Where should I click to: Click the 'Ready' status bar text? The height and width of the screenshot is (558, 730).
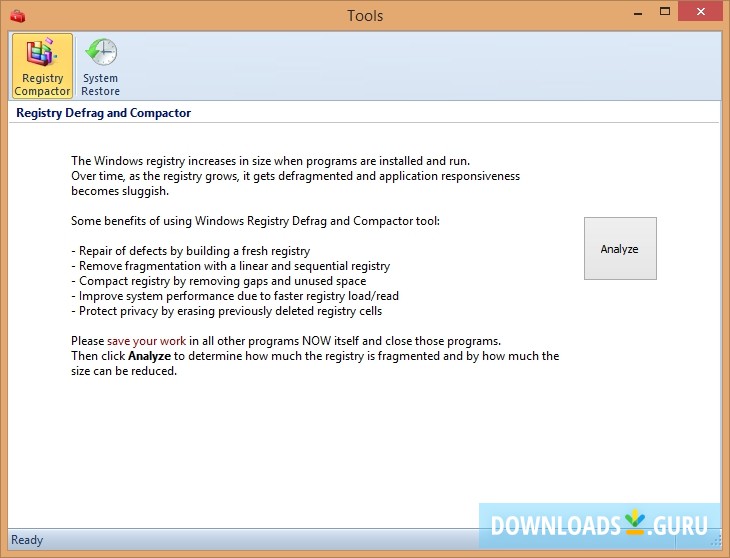coord(27,540)
